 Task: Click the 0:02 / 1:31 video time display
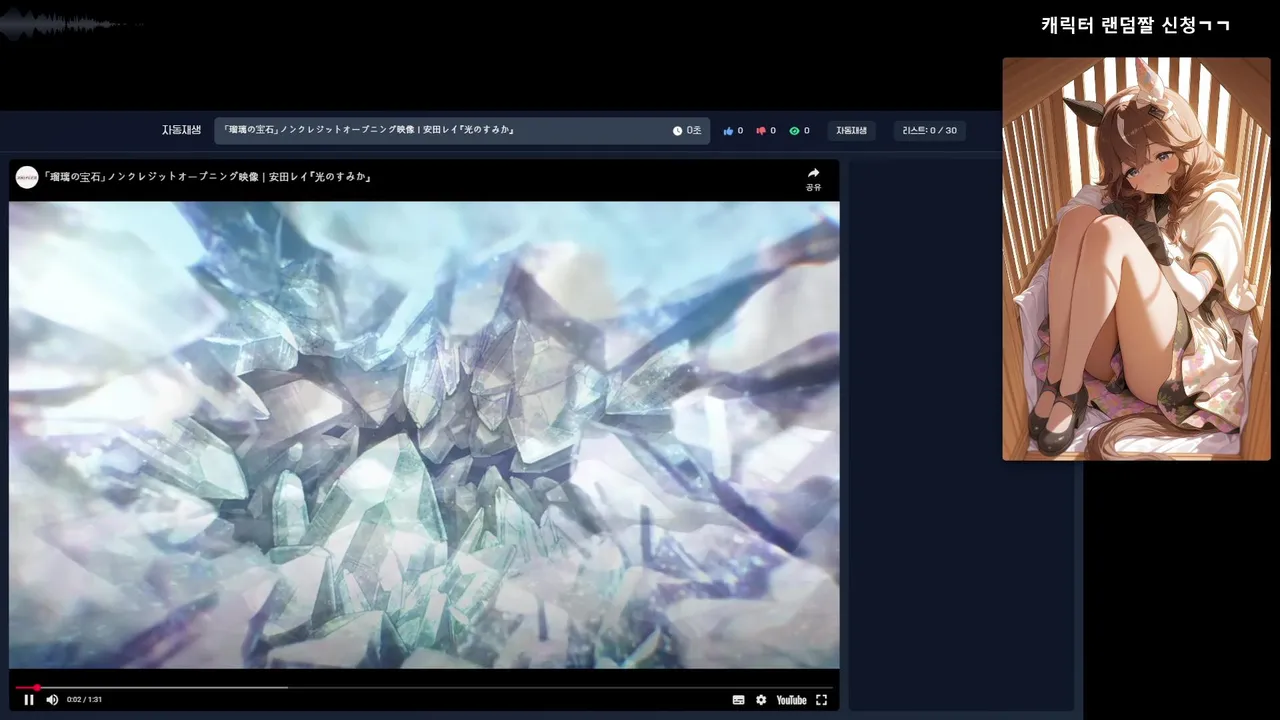(x=84, y=700)
